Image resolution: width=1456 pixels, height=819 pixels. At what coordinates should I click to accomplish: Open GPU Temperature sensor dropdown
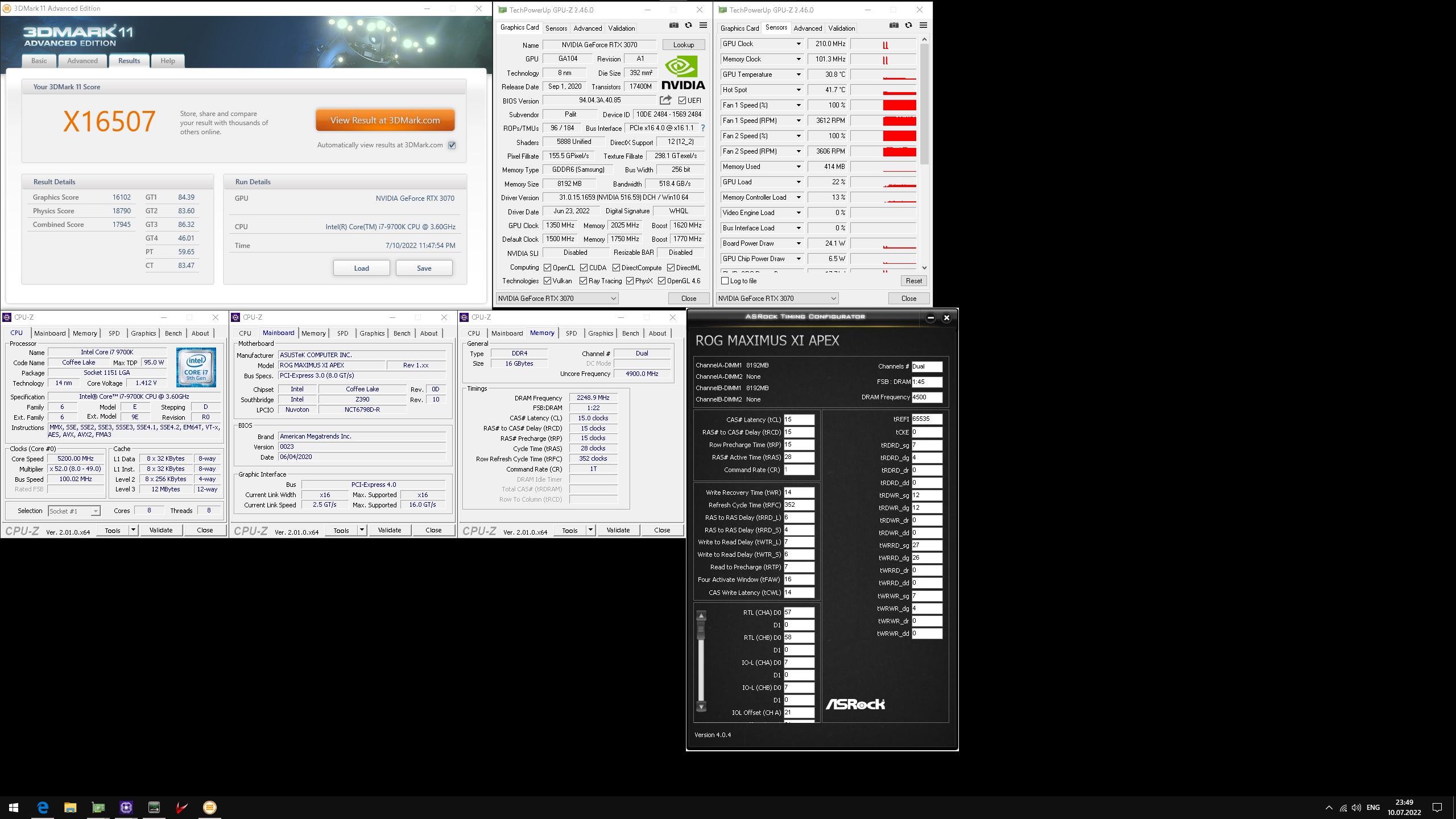point(798,75)
